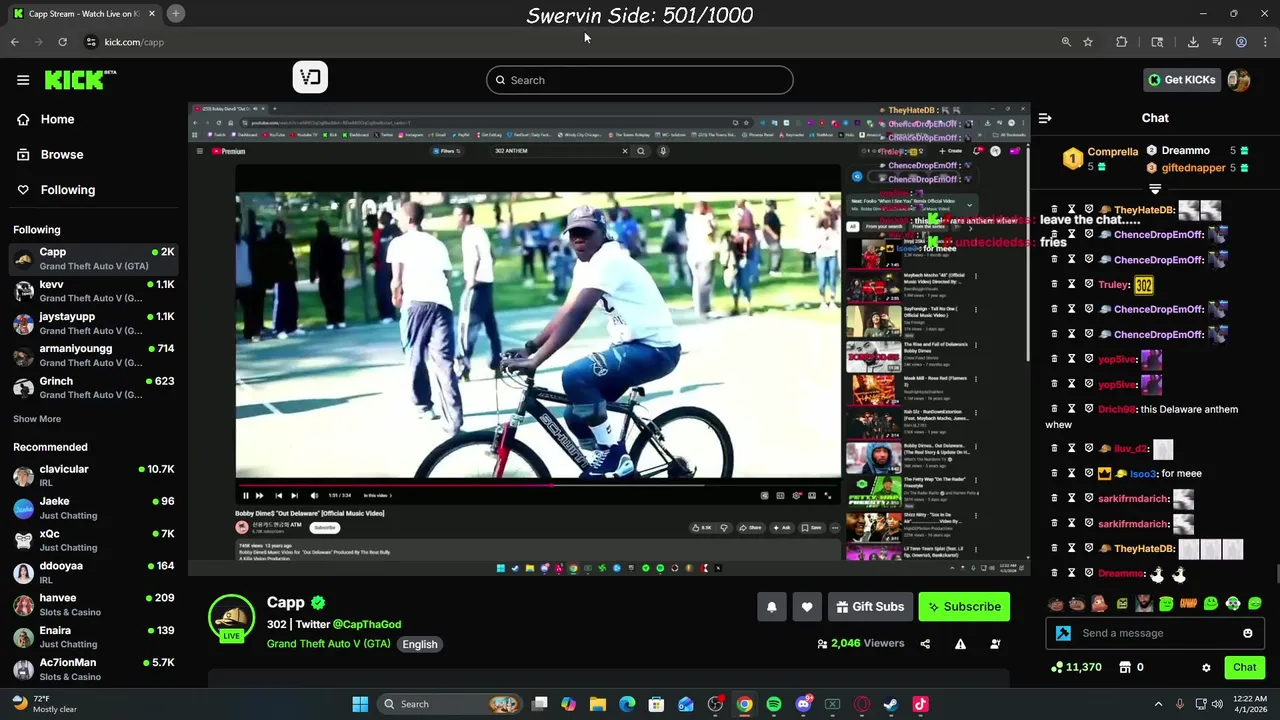Open Chrome downloads icon

click(1193, 42)
